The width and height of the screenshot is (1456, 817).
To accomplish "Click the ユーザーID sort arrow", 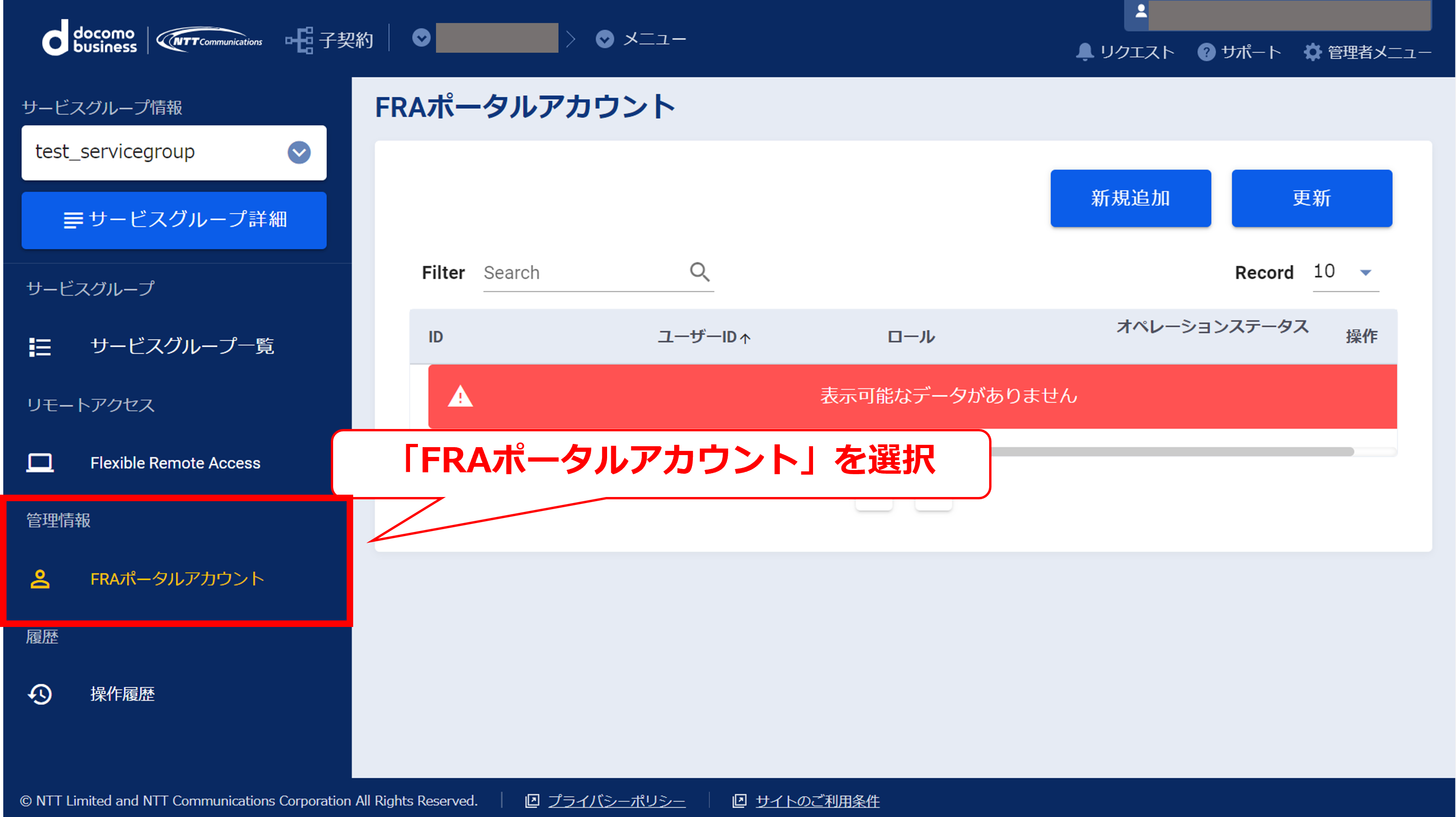I will pos(745,338).
